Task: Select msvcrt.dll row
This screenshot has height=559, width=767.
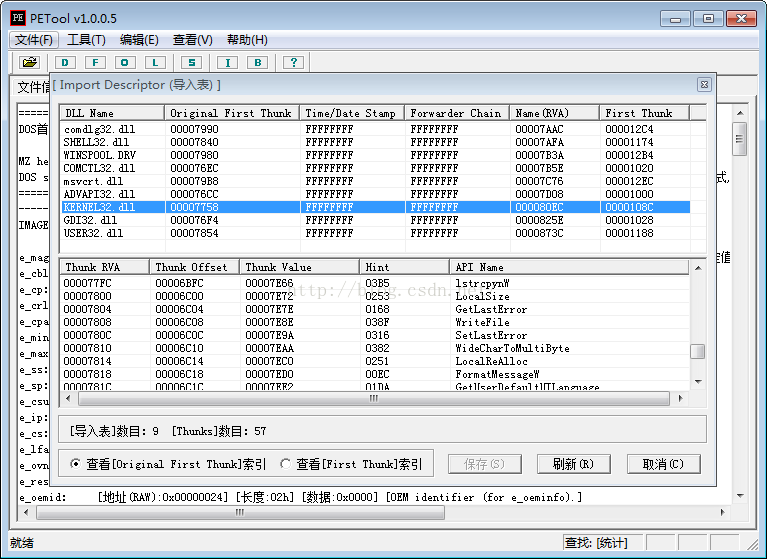Action: pos(376,181)
